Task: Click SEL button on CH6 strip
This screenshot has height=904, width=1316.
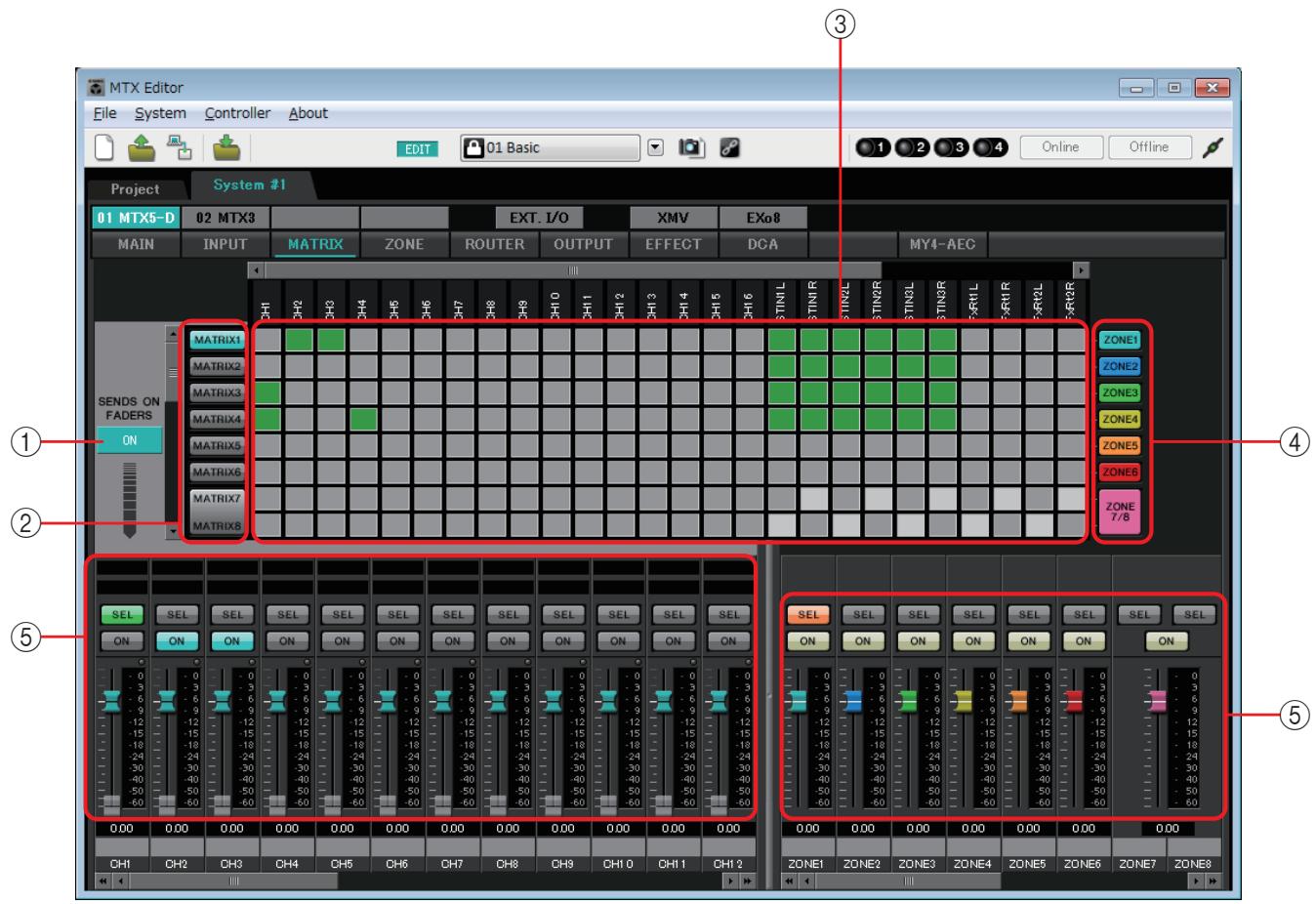Action: click(x=397, y=615)
